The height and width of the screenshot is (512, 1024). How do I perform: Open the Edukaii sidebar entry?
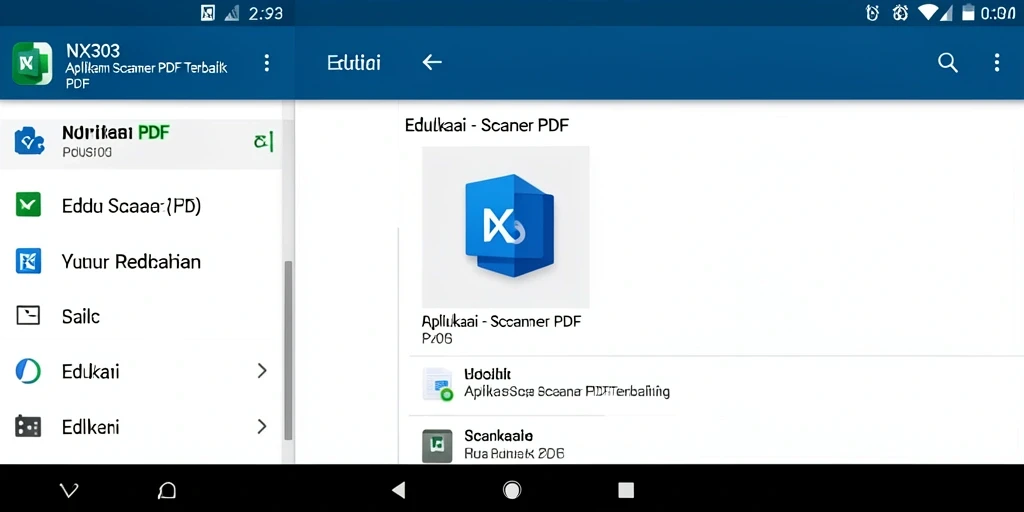141,371
